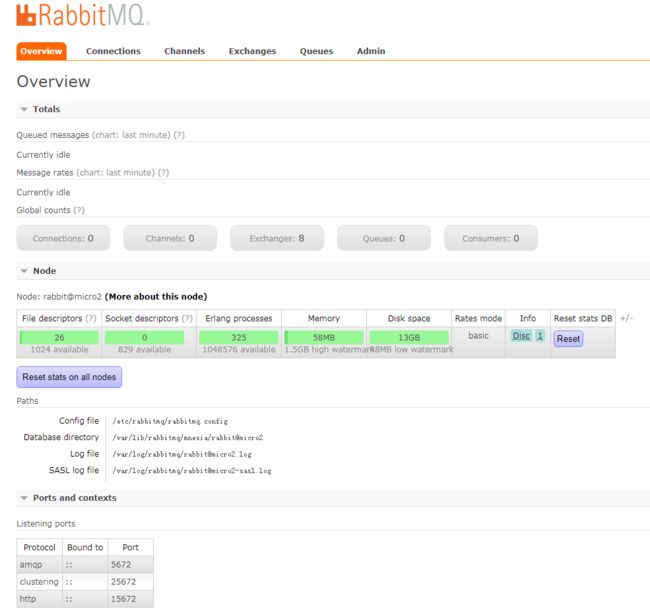Change queued messages chart range

[131, 135]
